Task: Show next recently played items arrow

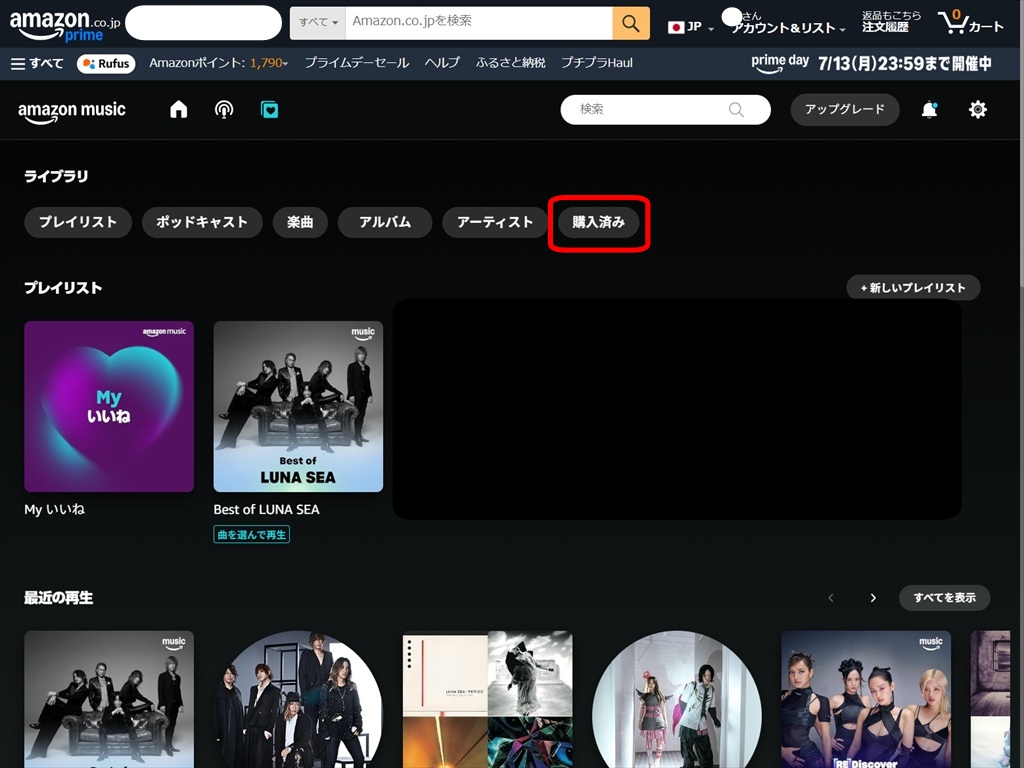Action: click(x=873, y=598)
